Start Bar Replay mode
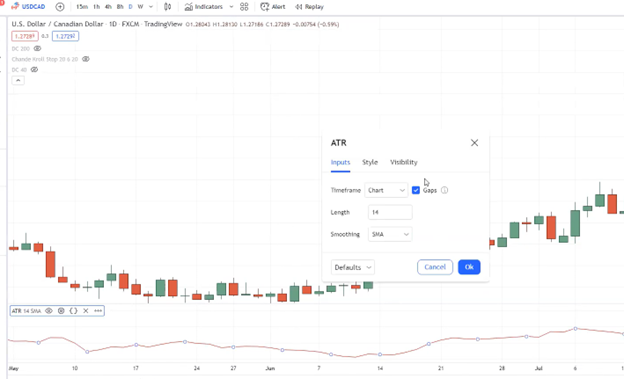624x379 pixels. 309,7
